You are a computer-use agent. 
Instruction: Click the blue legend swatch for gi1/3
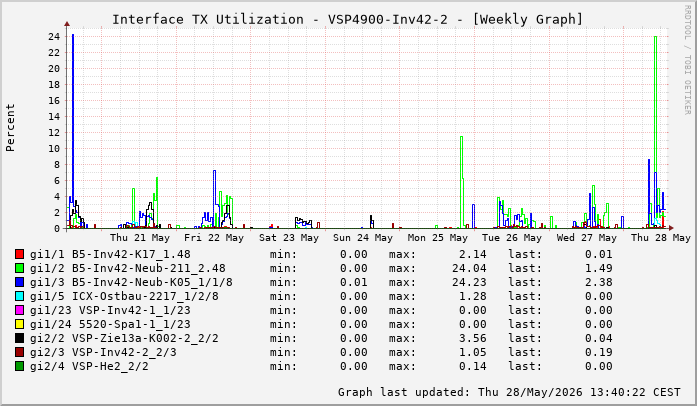tap(19, 282)
